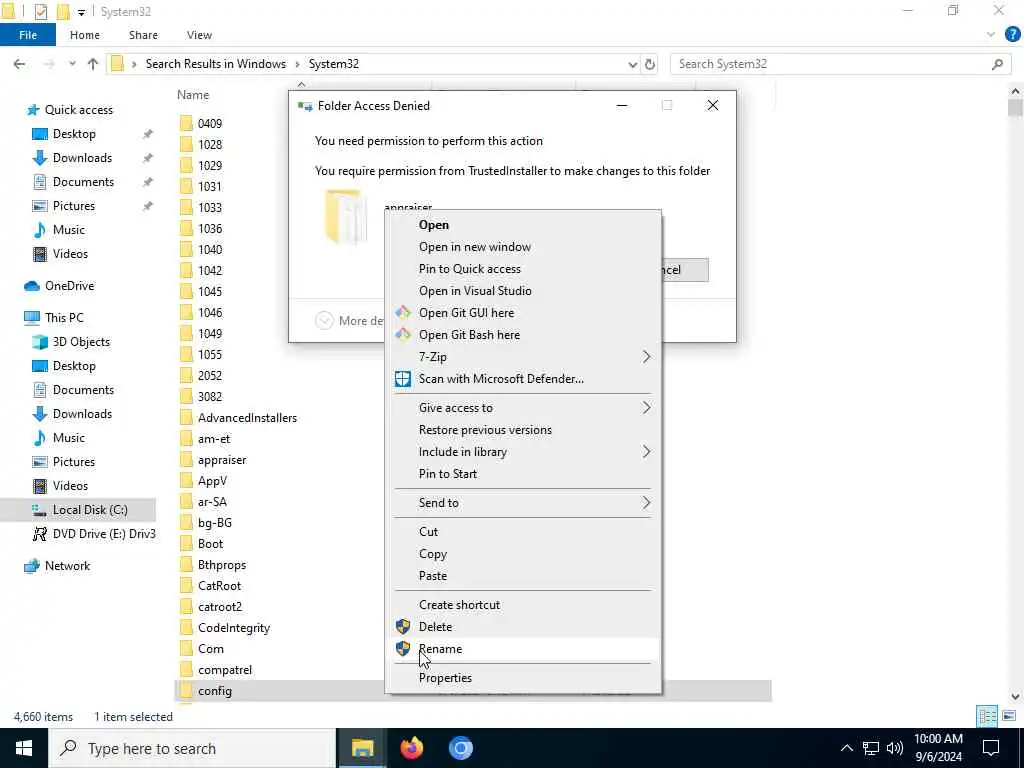
Task: Open the volume control tray icon
Action: pyautogui.click(x=895, y=748)
